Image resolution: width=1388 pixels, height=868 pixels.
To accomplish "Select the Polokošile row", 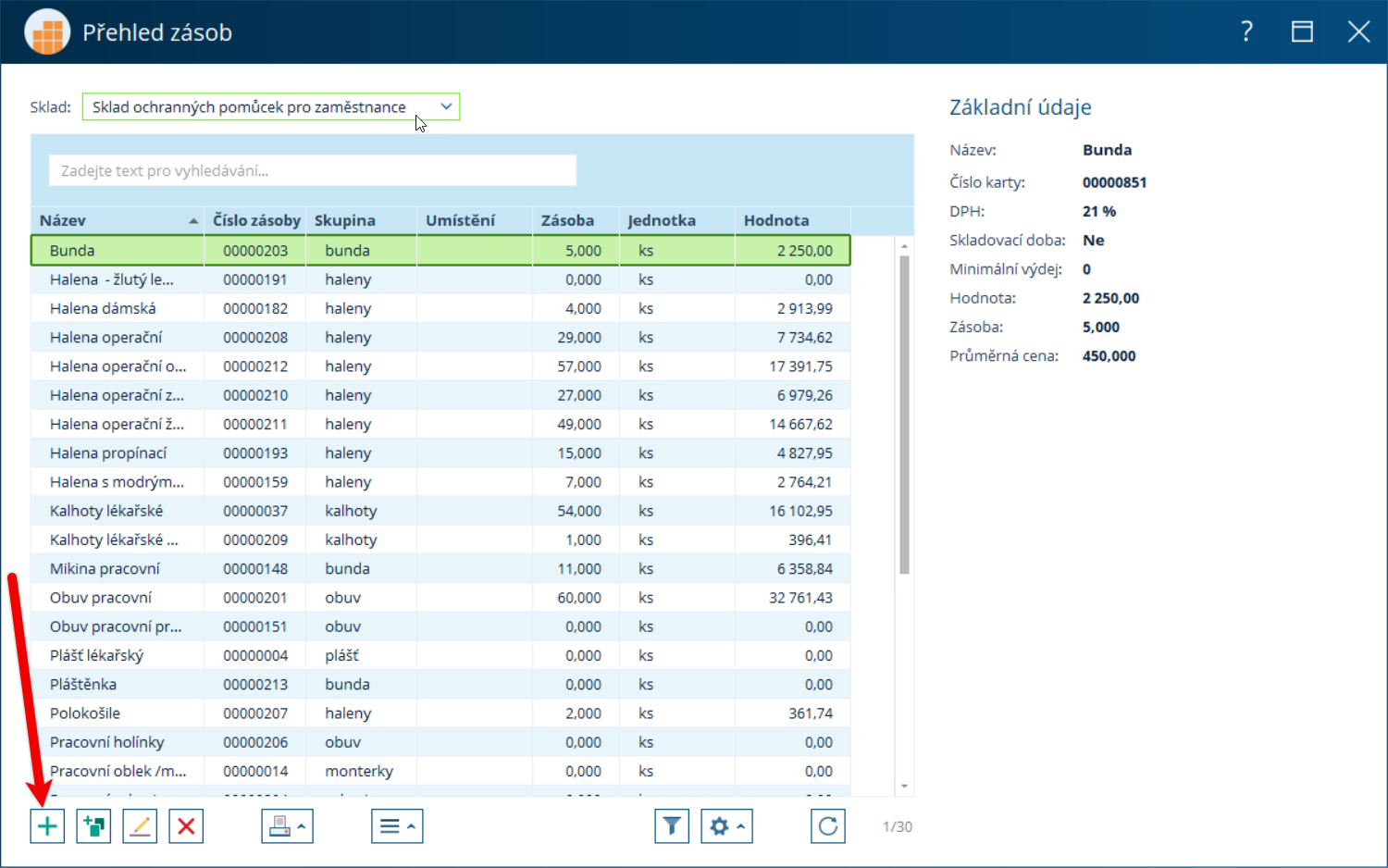I will (440, 713).
